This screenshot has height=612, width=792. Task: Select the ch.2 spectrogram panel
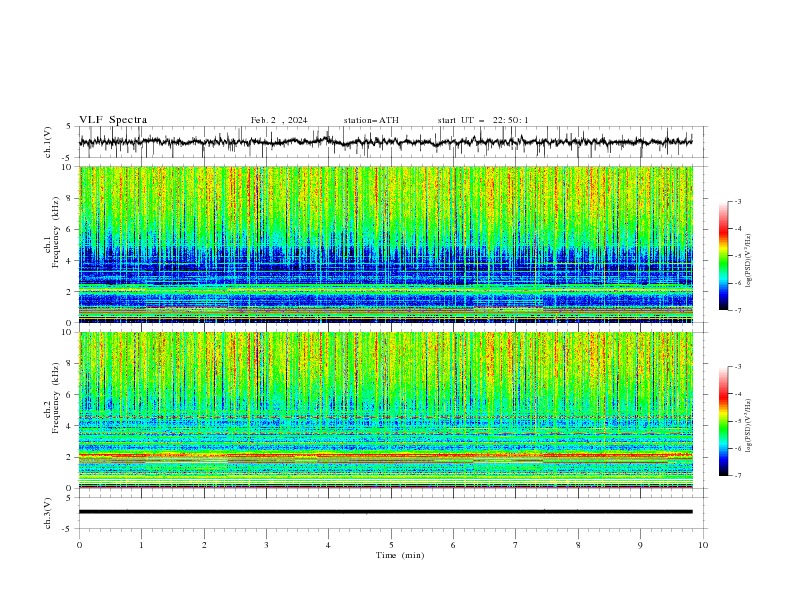pyautogui.click(x=386, y=410)
